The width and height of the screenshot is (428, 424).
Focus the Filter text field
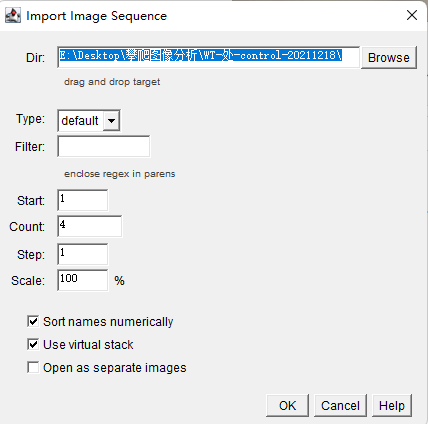pyautogui.click(x=104, y=146)
